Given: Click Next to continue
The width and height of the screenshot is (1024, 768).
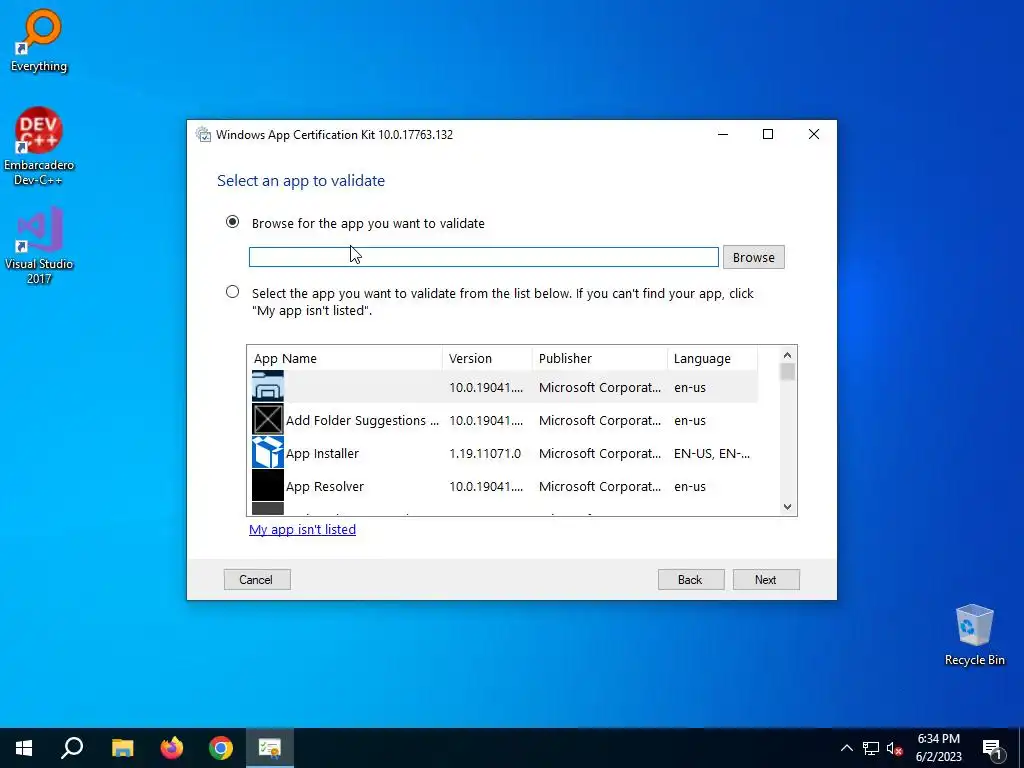Looking at the screenshot, I should click(766, 579).
